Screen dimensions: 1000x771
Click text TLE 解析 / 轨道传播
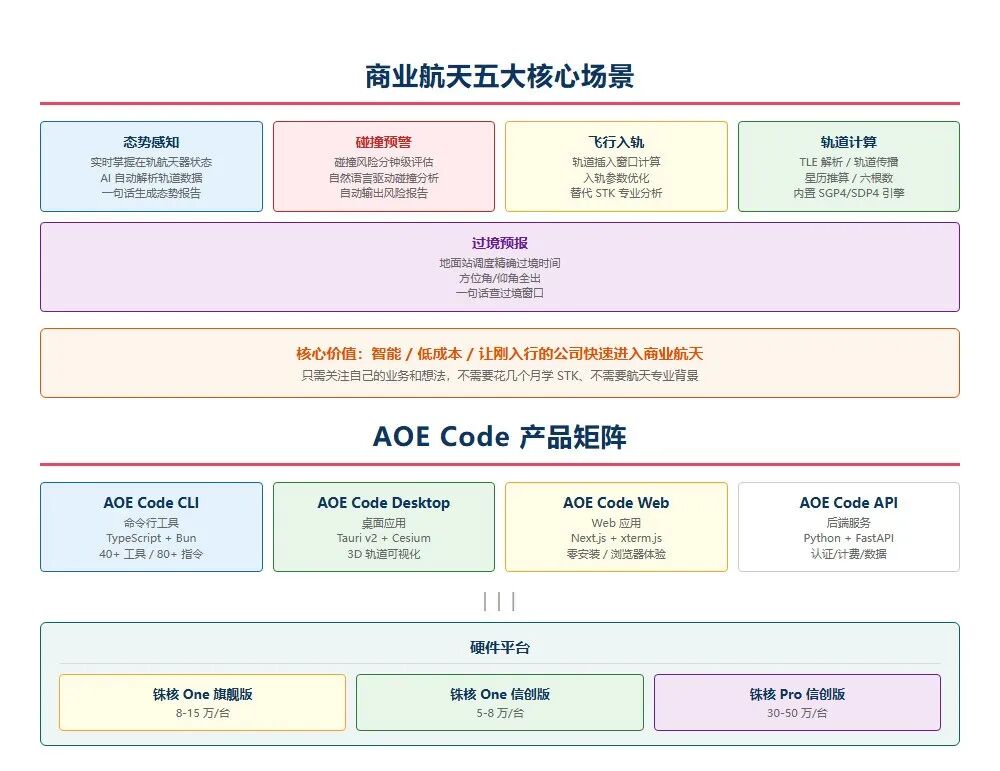(x=848, y=162)
